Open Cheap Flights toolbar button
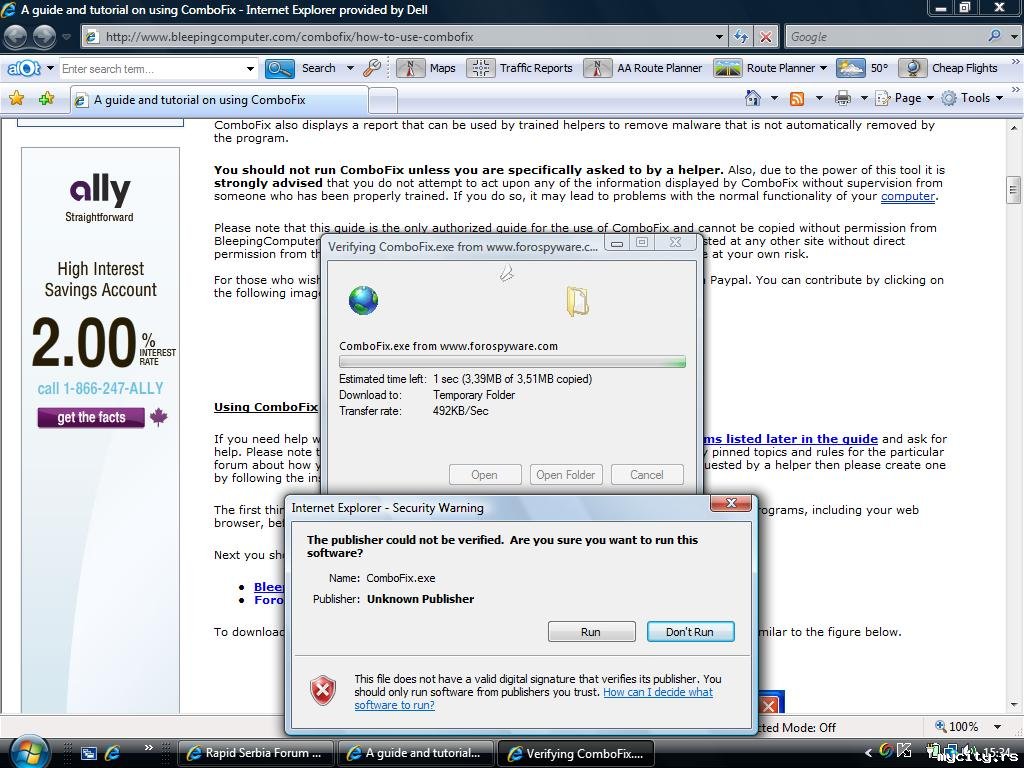The image size is (1024, 768). coord(948,68)
